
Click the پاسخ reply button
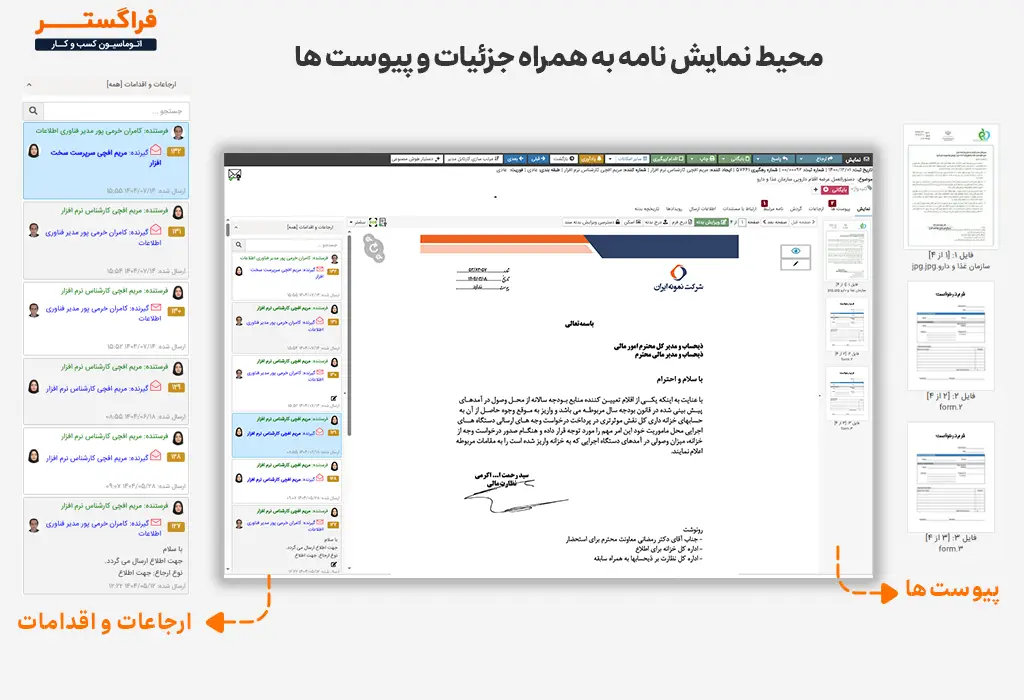(x=776, y=159)
